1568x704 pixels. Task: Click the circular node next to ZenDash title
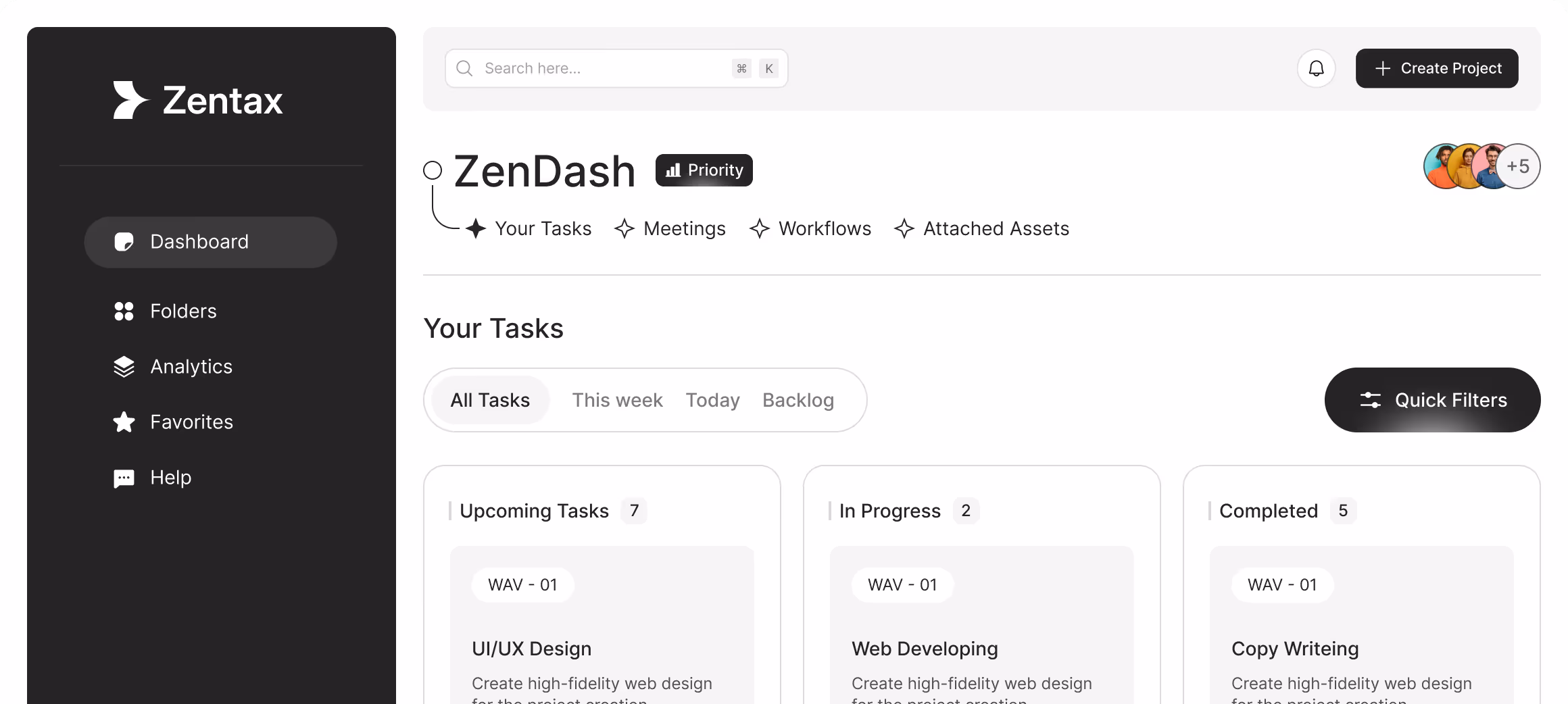click(x=432, y=170)
